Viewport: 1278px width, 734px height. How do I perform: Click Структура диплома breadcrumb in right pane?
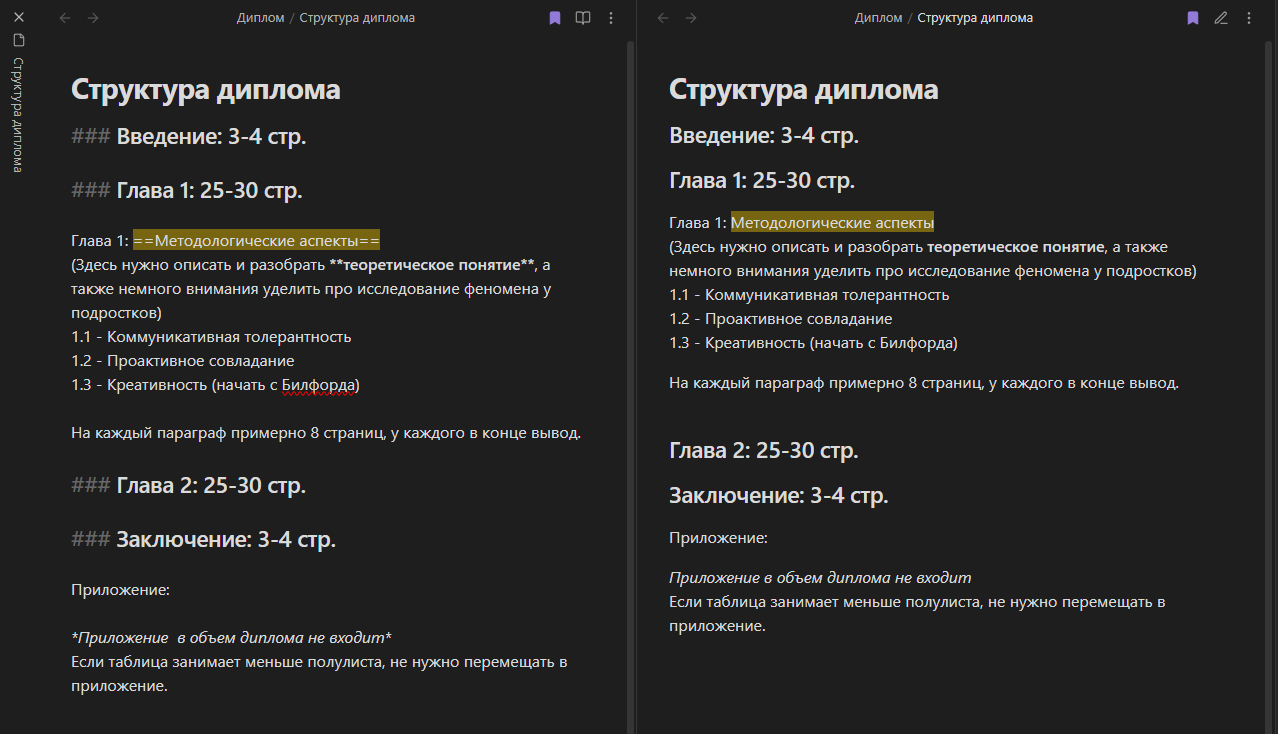pos(975,18)
